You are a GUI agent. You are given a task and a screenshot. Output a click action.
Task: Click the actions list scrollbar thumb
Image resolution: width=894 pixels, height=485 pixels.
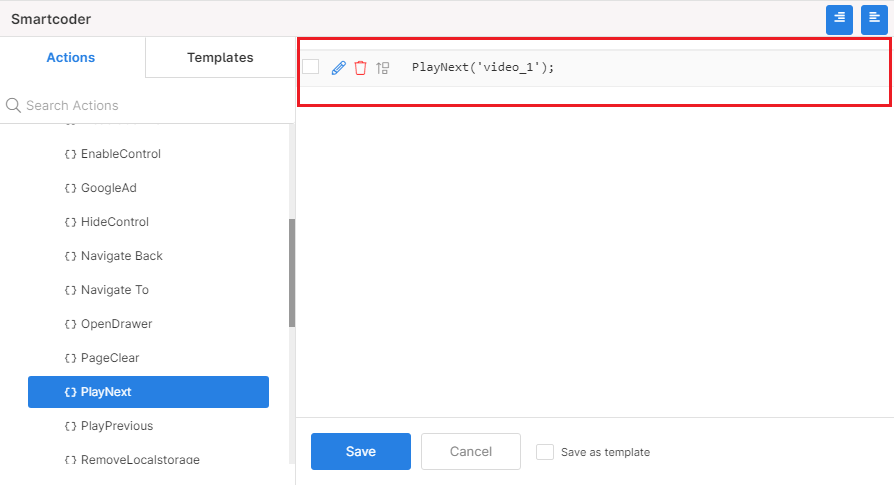(292, 272)
